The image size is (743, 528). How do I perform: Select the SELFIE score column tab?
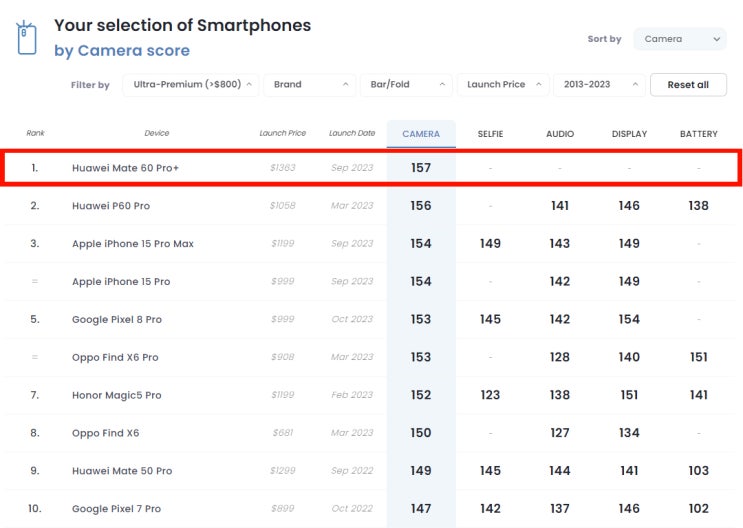[490, 134]
